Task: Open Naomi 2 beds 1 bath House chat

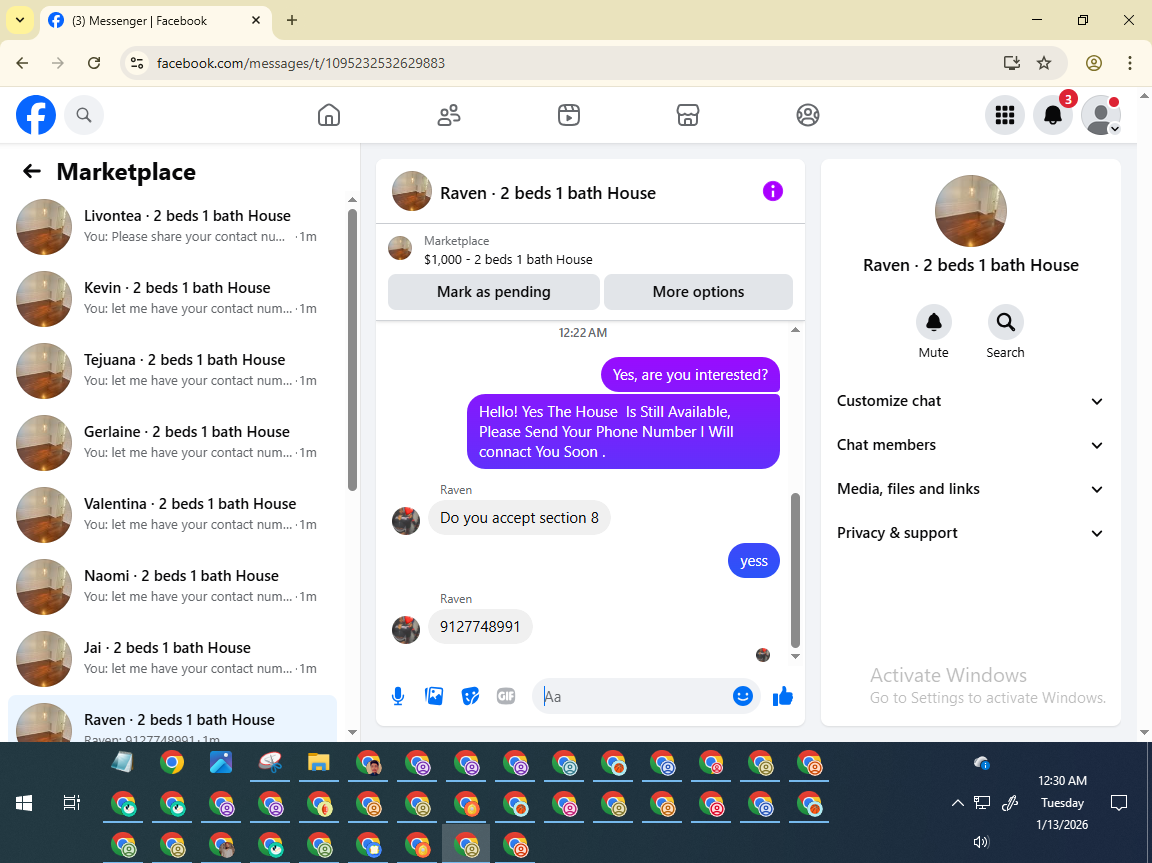Action: [x=173, y=586]
